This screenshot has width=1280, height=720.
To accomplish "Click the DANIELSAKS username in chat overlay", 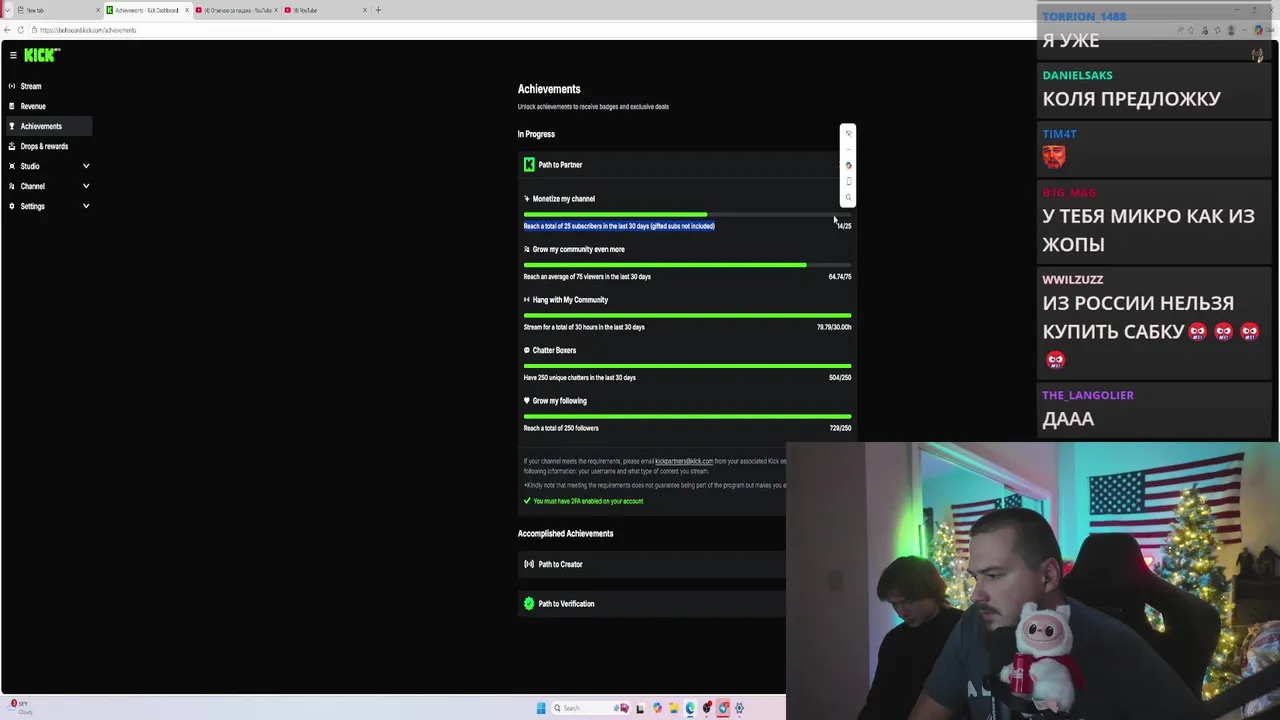I will coord(1077,75).
